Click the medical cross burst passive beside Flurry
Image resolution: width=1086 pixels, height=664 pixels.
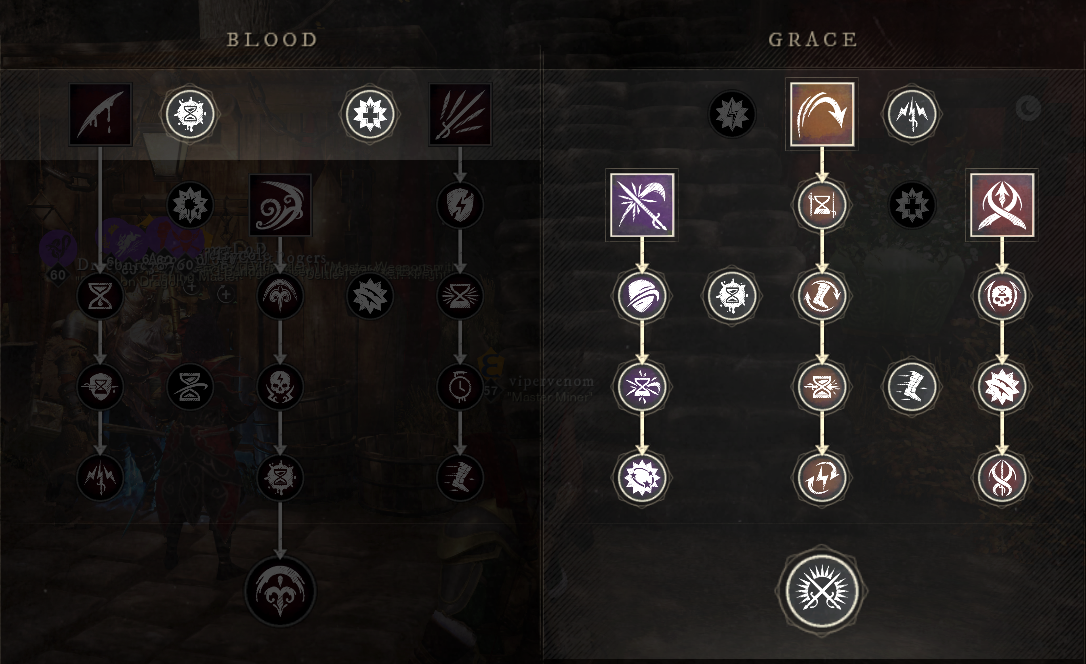[x=371, y=114]
